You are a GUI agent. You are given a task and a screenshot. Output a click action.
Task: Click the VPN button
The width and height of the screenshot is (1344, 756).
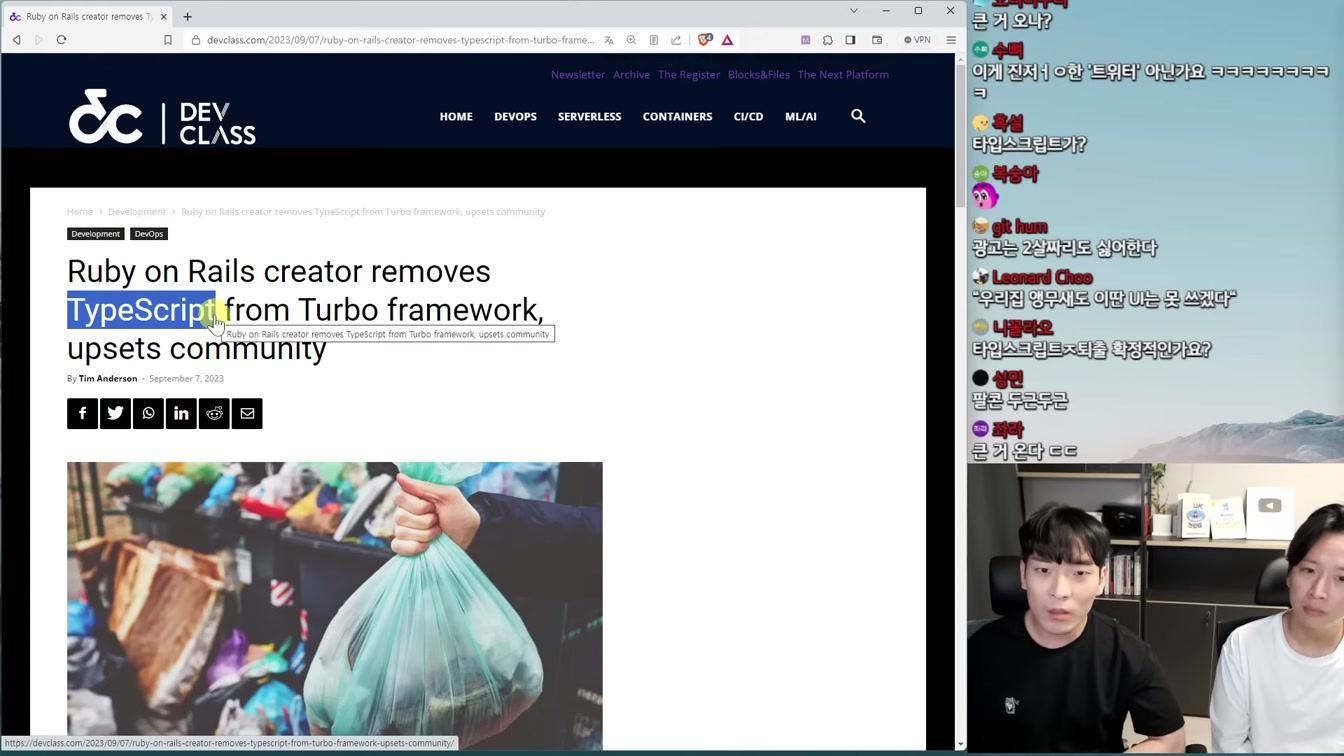[917, 40]
